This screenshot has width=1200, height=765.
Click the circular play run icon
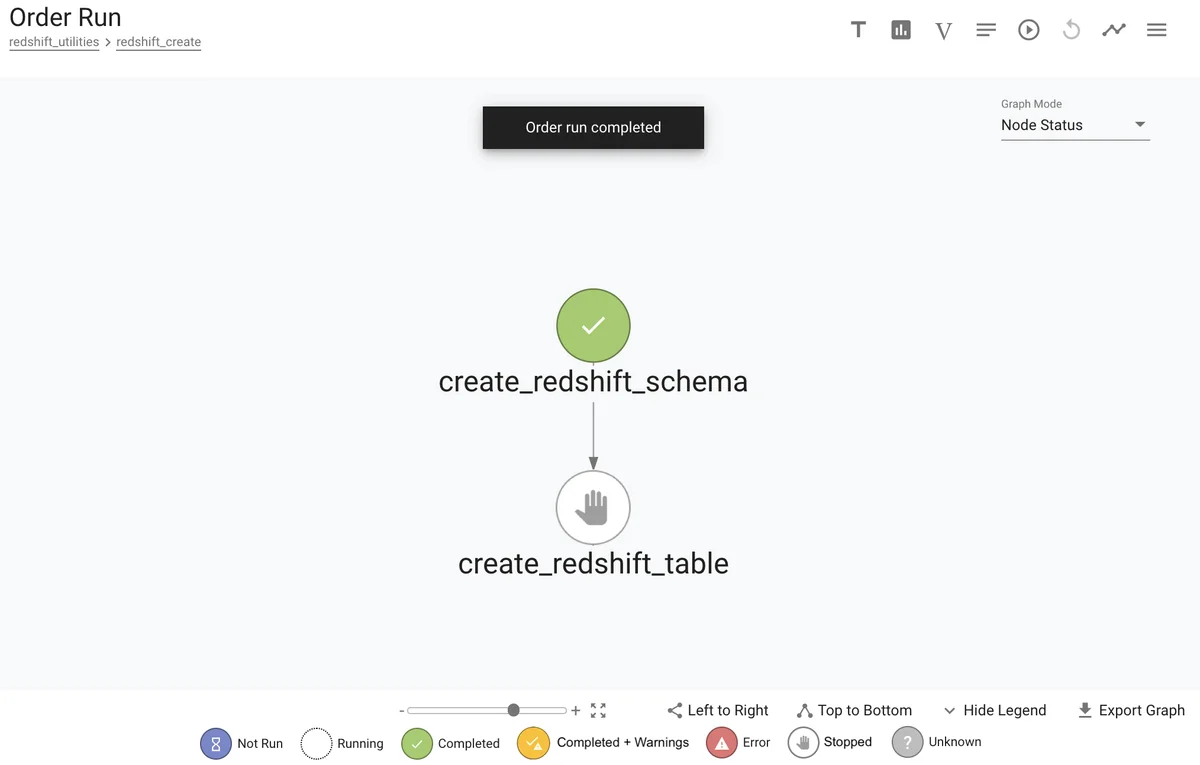pyautogui.click(x=1029, y=30)
